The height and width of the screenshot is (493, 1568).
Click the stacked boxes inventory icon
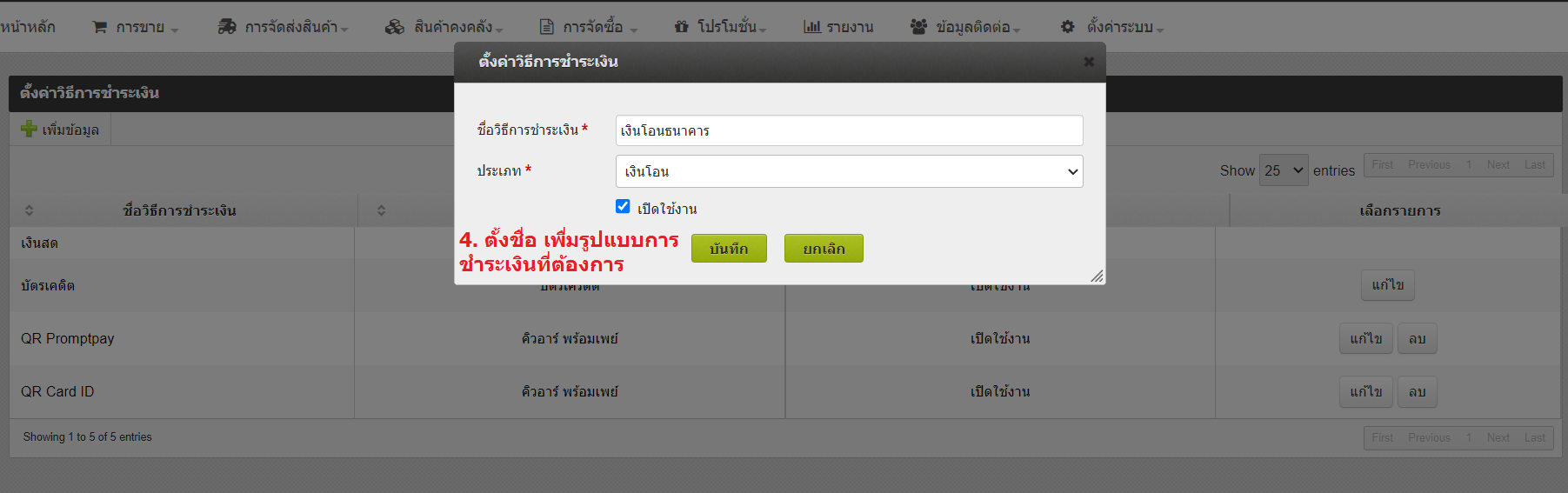tap(395, 27)
